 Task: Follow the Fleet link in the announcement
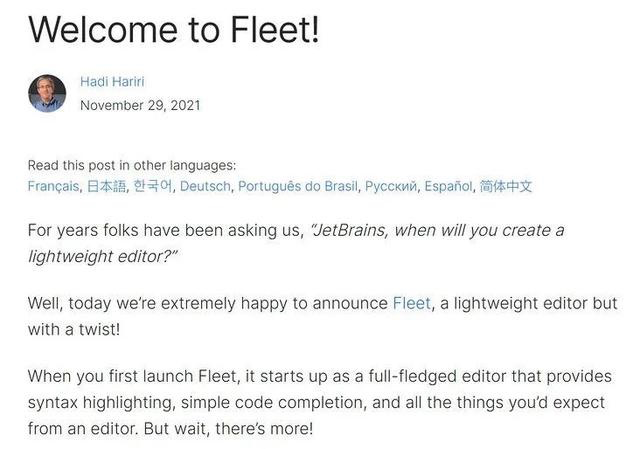tap(411, 303)
